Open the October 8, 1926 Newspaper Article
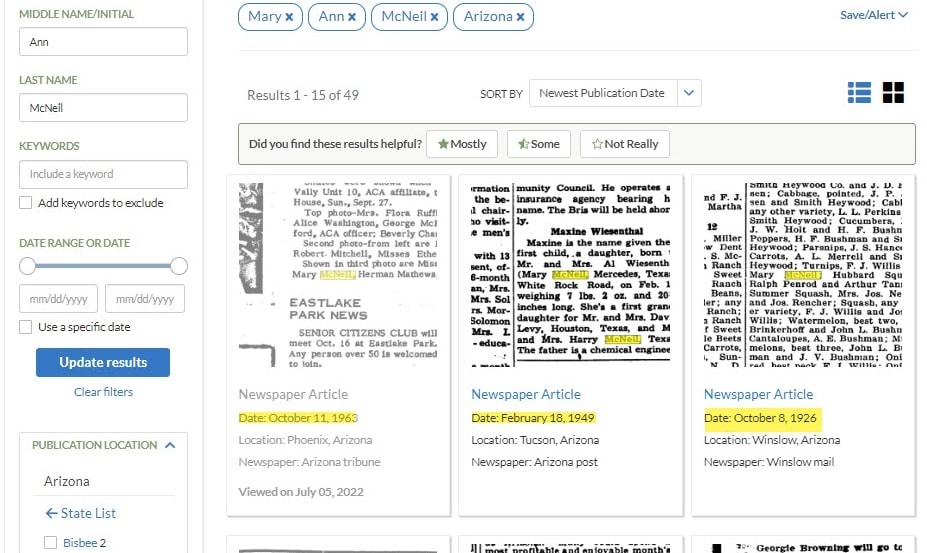 pyautogui.click(x=759, y=394)
